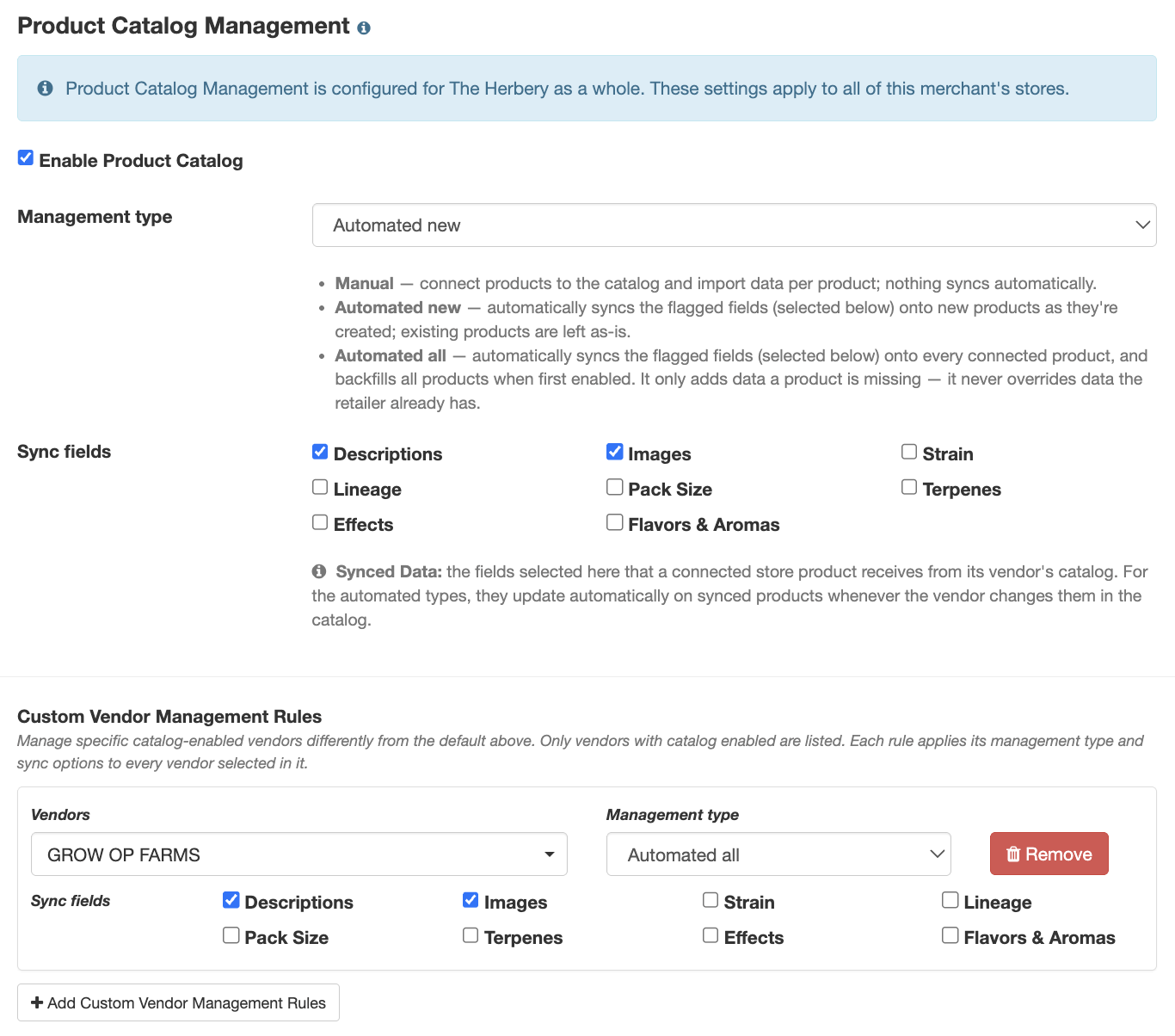Check Pack Size in the GROW OP FARMS rule

pos(231,935)
